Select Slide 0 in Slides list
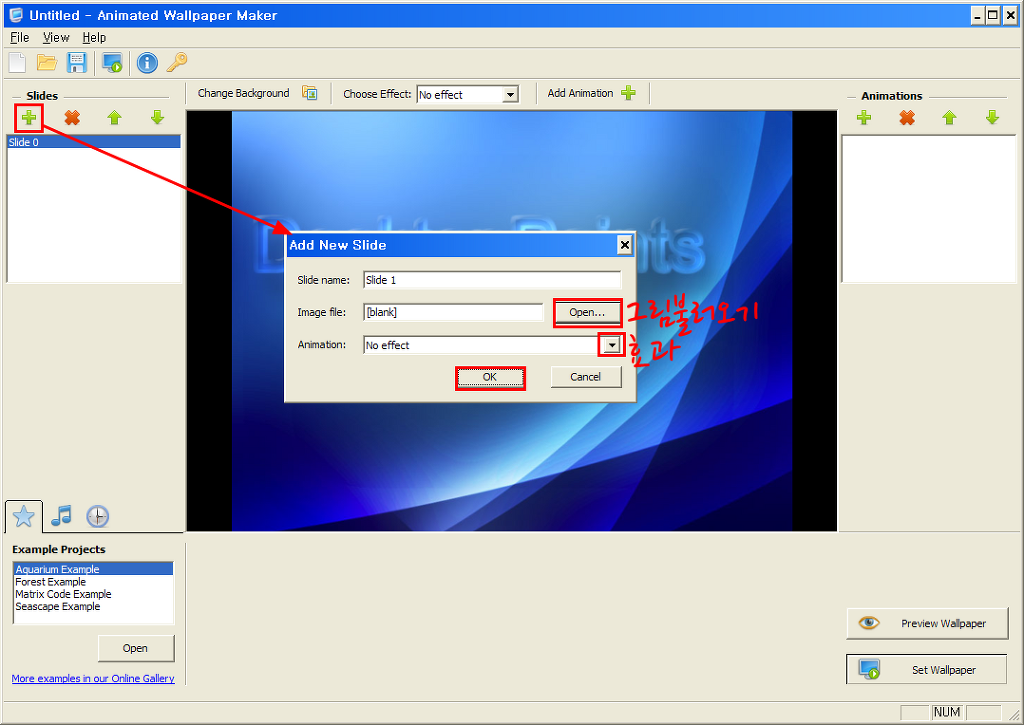Screen dimensions: 1024x725 [x=93, y=142]
